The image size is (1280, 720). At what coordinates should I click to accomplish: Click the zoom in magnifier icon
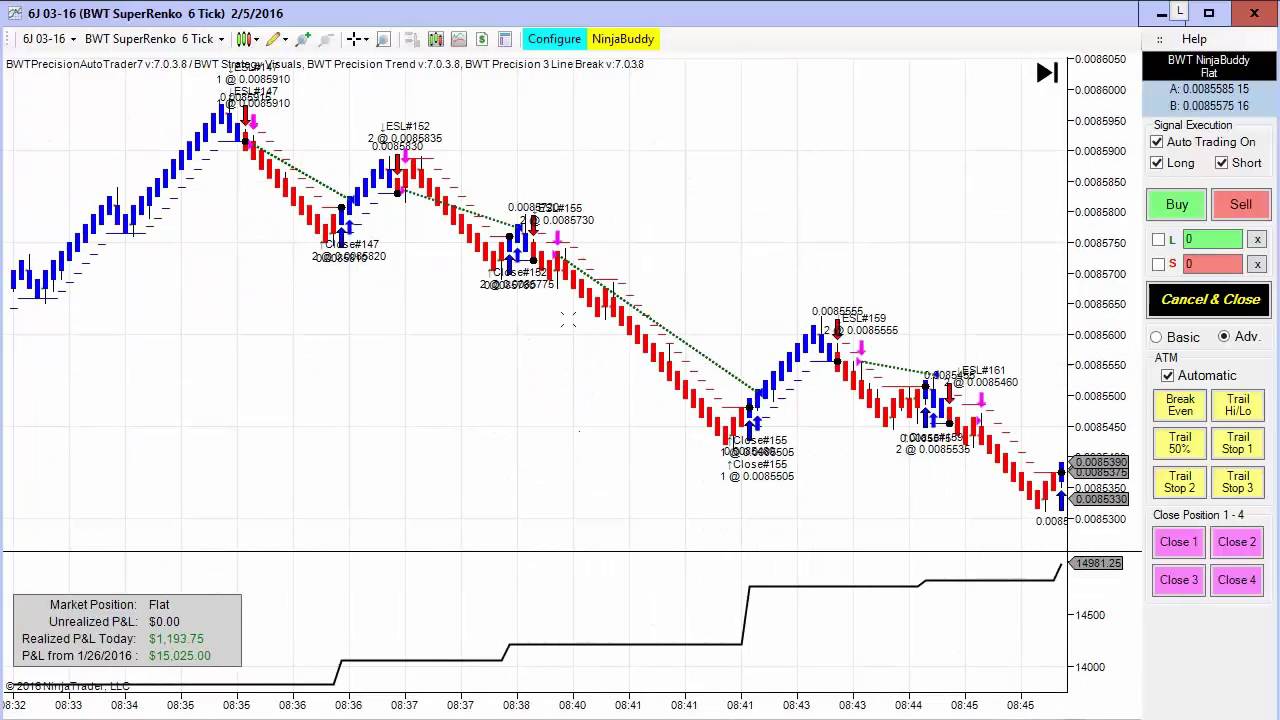coord(303,39)
